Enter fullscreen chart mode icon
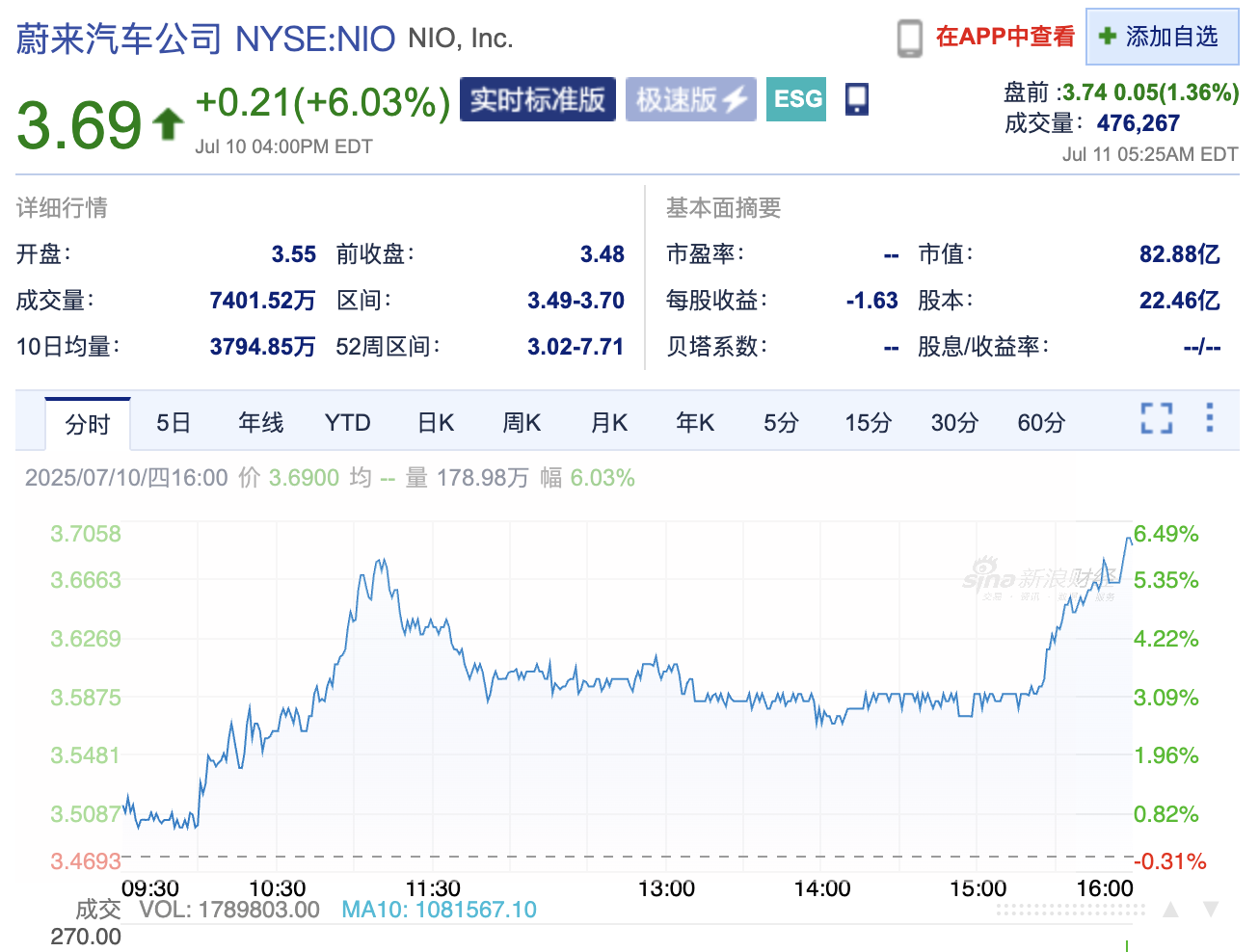 (x=1156, y=418)
